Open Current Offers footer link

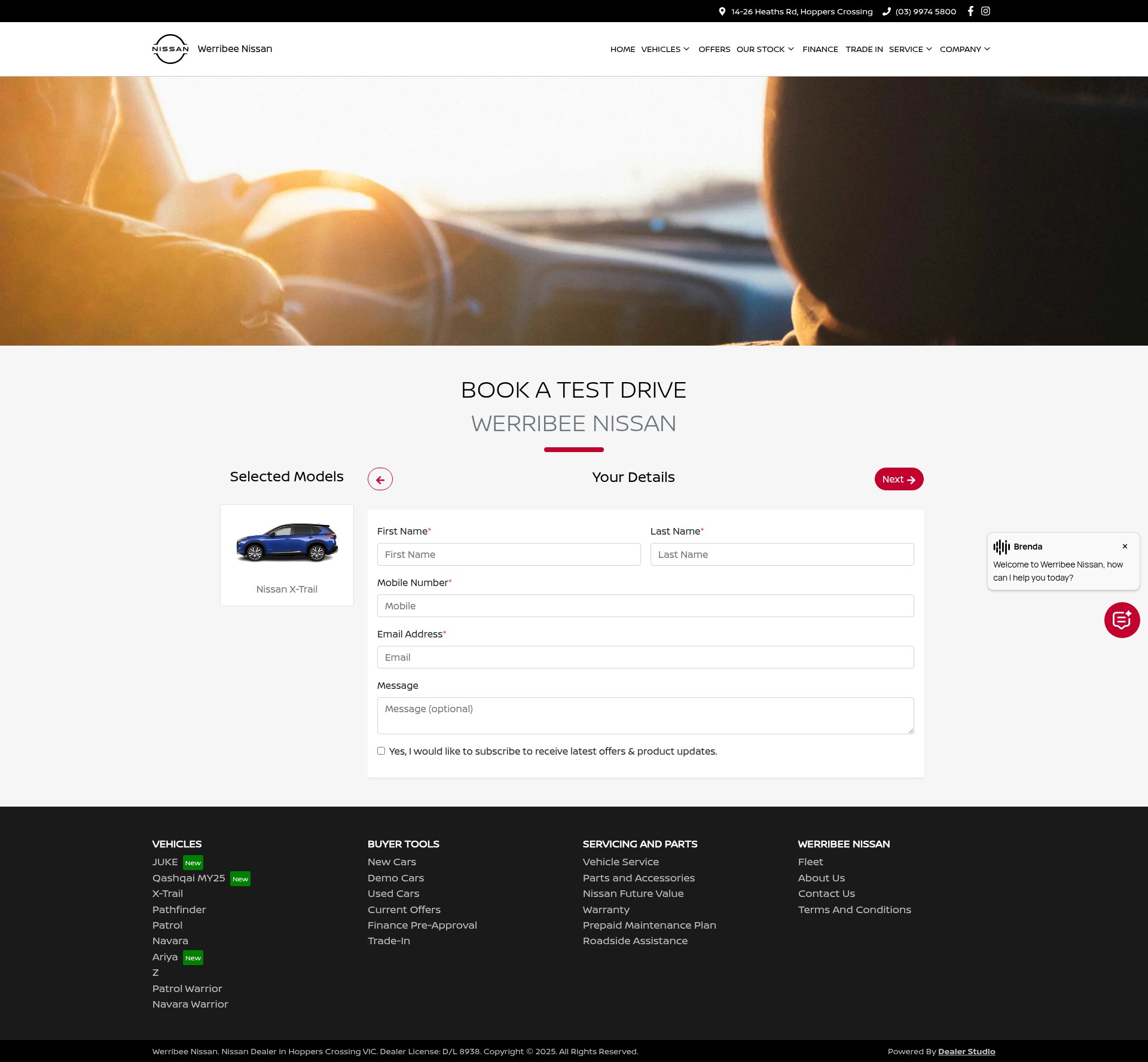coord(404,910)
